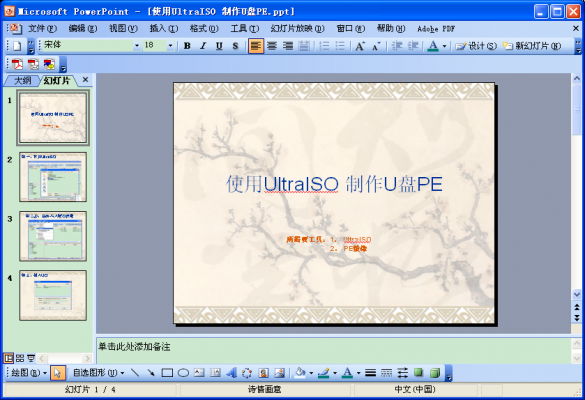Open the 格式 (Format) menu
The height and width of the screenshot is (400, 585).
pyautogui.click(x=204, y=28)
